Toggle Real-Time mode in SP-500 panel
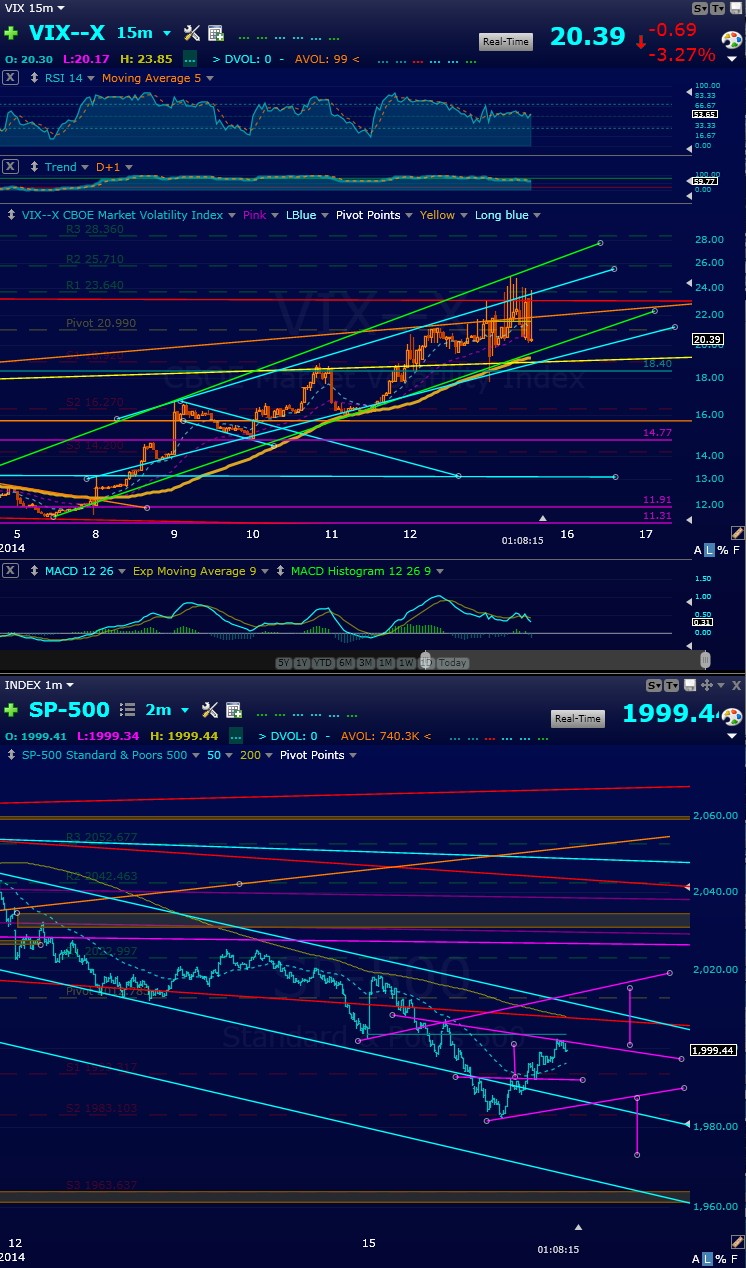The height and width of the screenshot is (1268, 746). 578,719
